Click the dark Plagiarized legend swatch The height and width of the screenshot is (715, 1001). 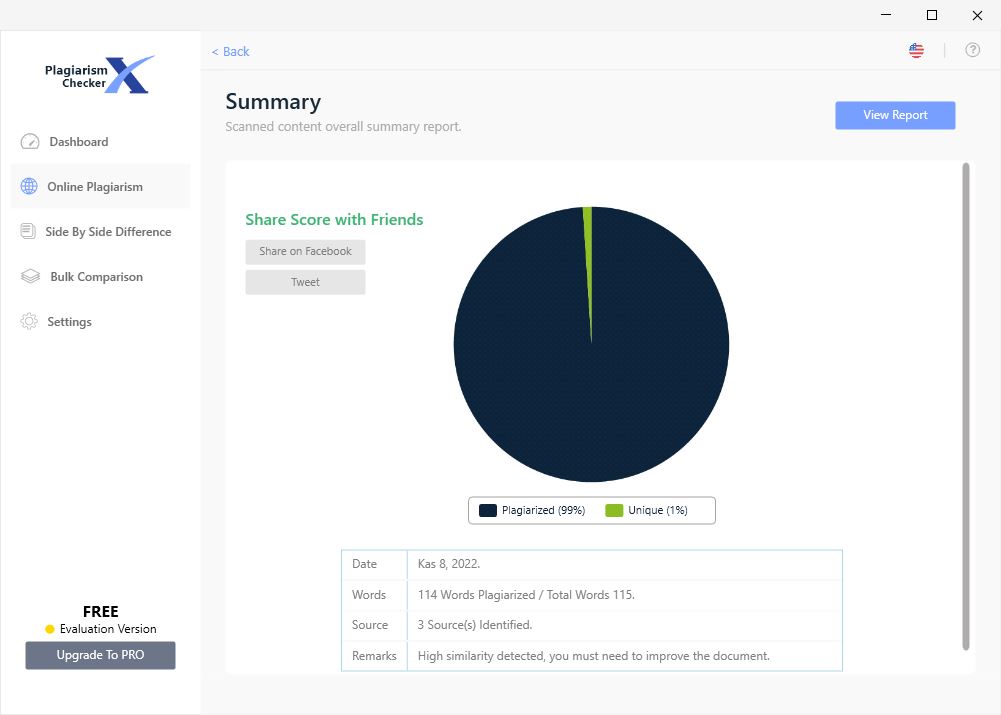tap(488, 511)
